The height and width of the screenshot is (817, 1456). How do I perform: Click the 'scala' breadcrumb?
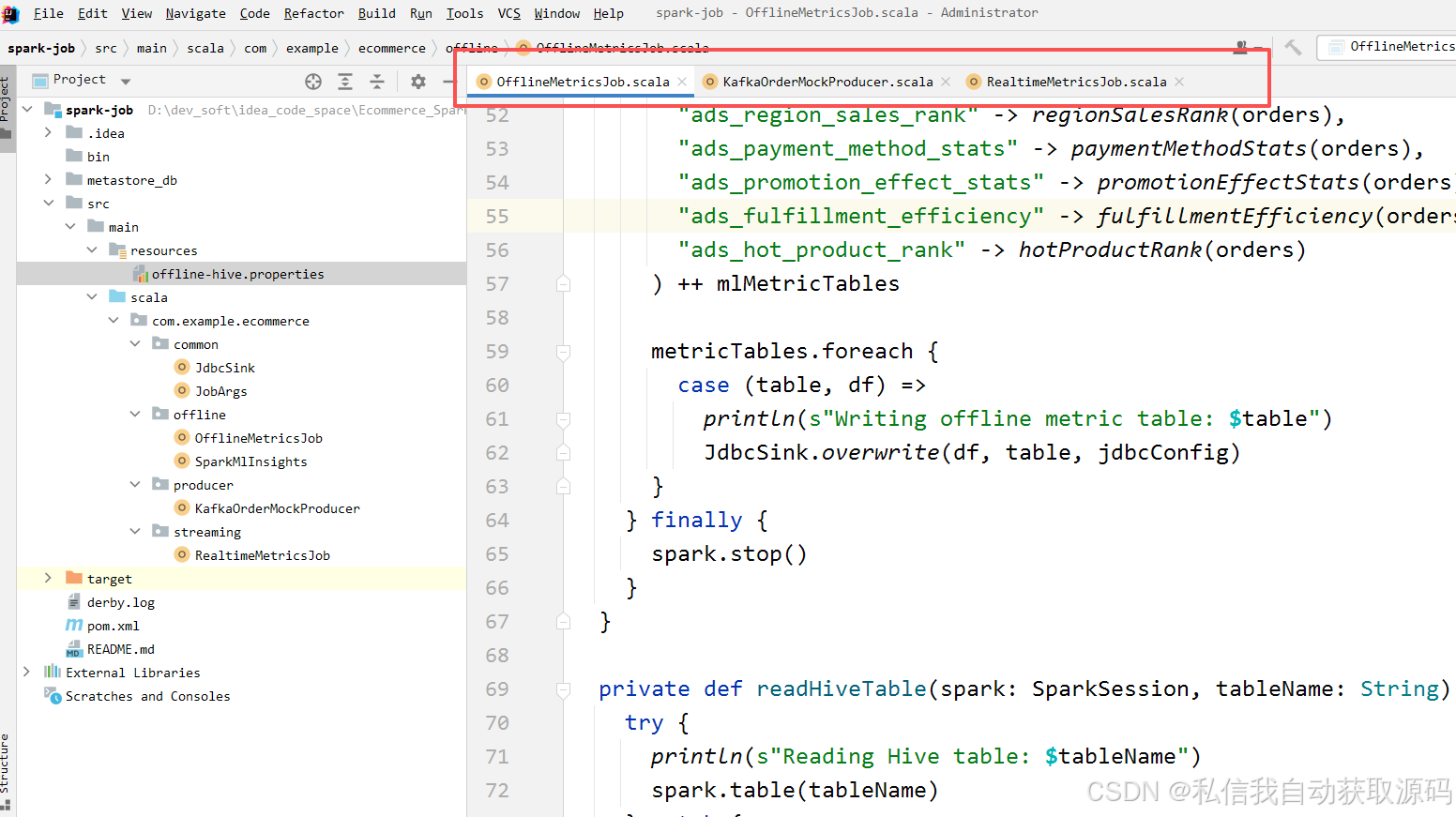pos(205,48)
